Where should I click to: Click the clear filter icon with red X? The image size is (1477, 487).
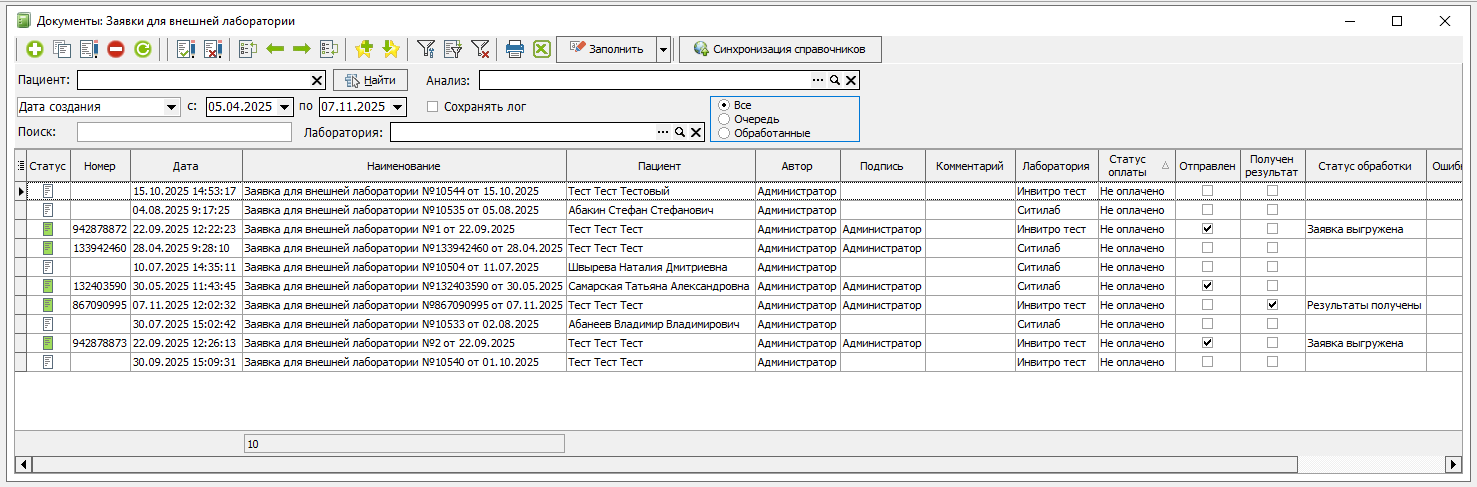(x=480, y=49)
